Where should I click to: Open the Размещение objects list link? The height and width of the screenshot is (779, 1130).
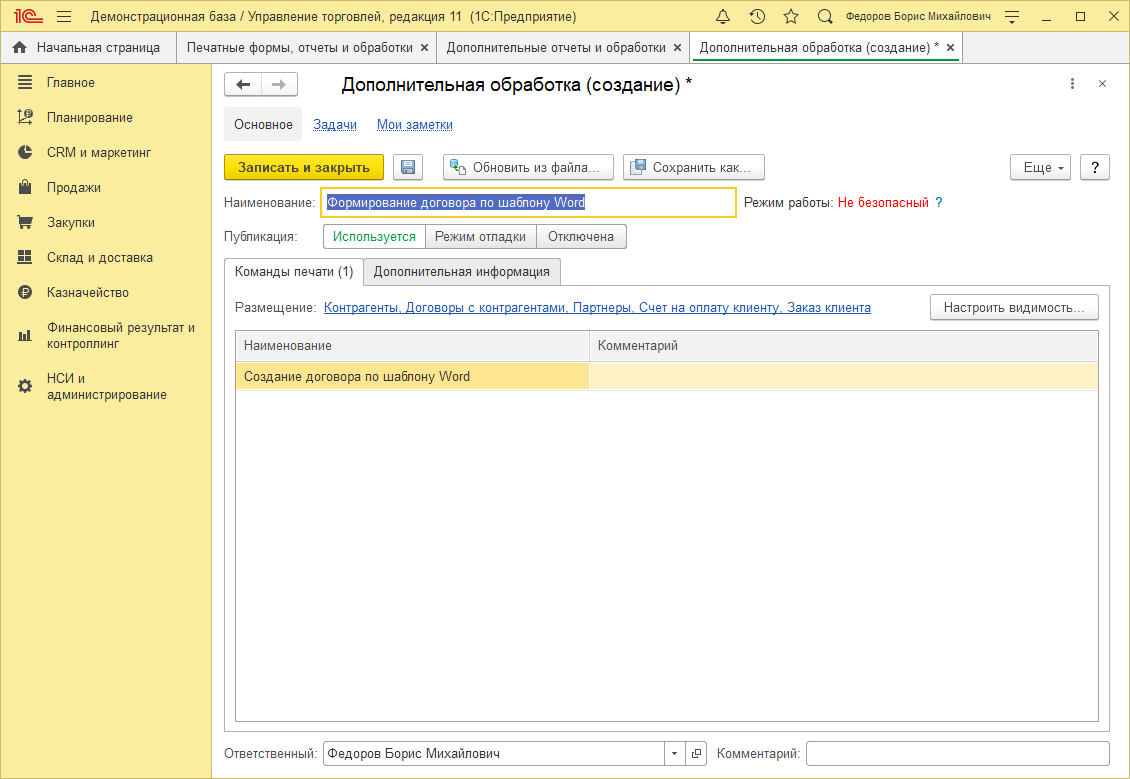coord(597,308)
